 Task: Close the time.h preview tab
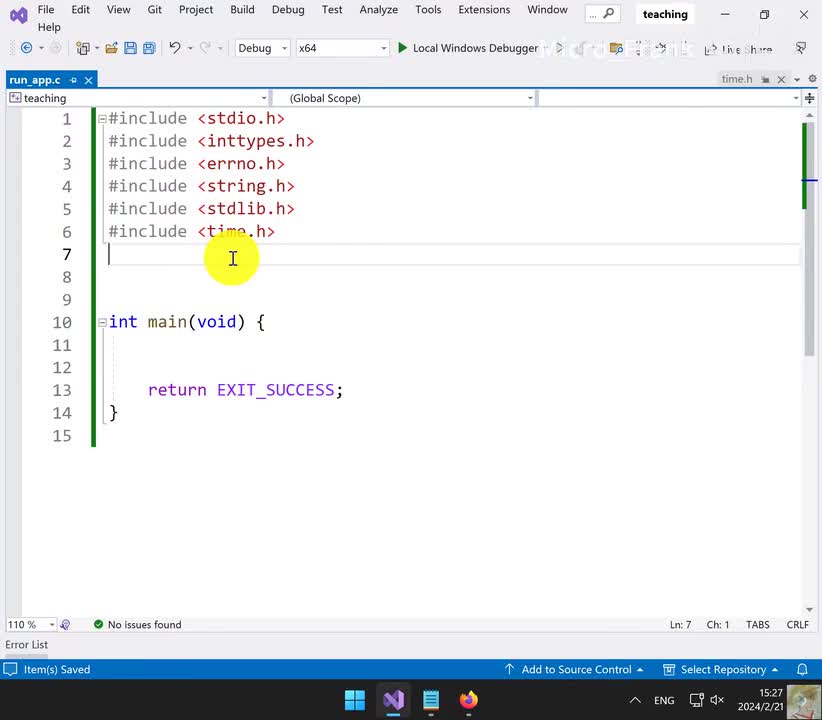781,79
